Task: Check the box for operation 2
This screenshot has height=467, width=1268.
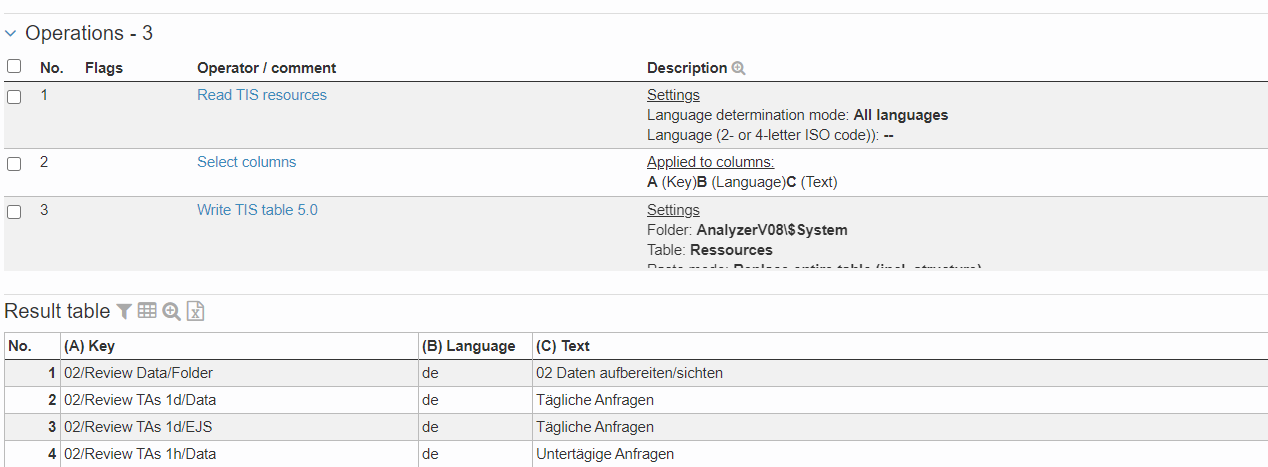Action: point(14,164)
